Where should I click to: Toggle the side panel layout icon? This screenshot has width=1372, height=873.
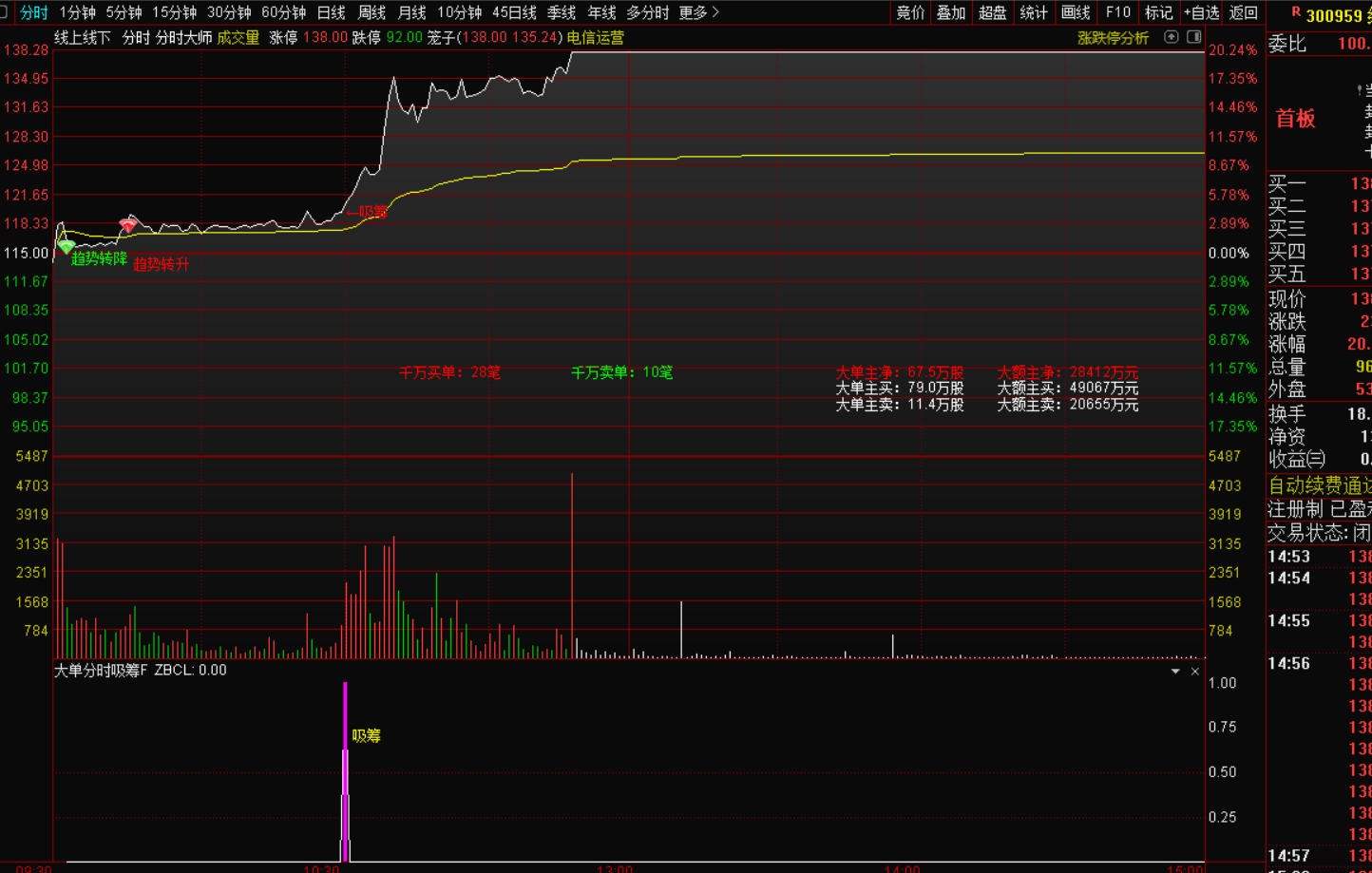tap(1194, 37)
